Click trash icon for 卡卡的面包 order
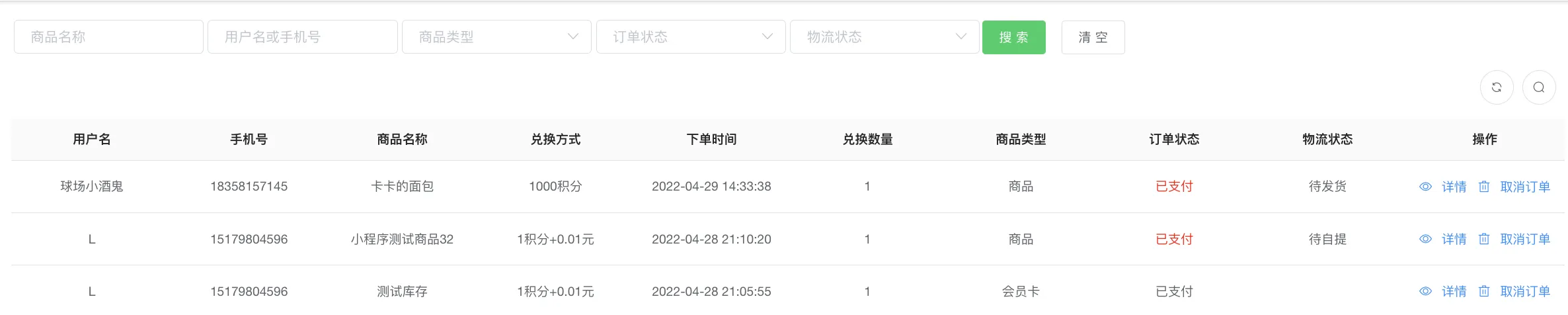The width and height of the screenshot is (1568, 315). [x=1484, y=187]
